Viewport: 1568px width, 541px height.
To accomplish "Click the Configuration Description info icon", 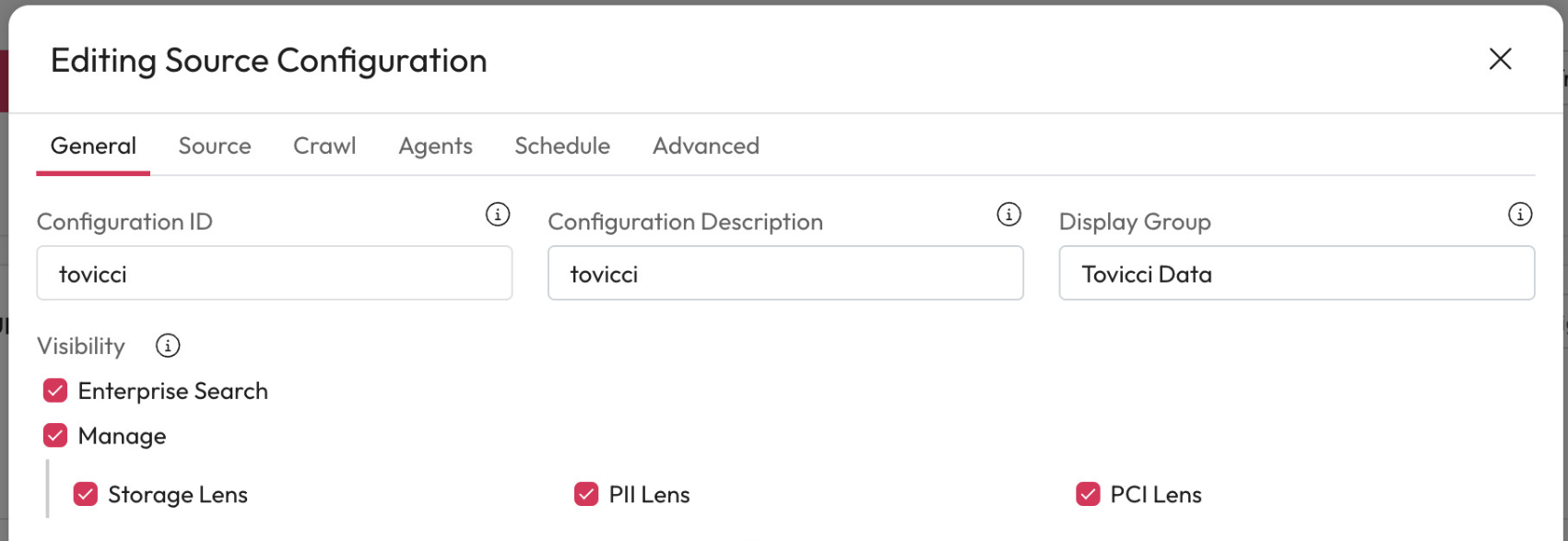I will [1008, 215].
